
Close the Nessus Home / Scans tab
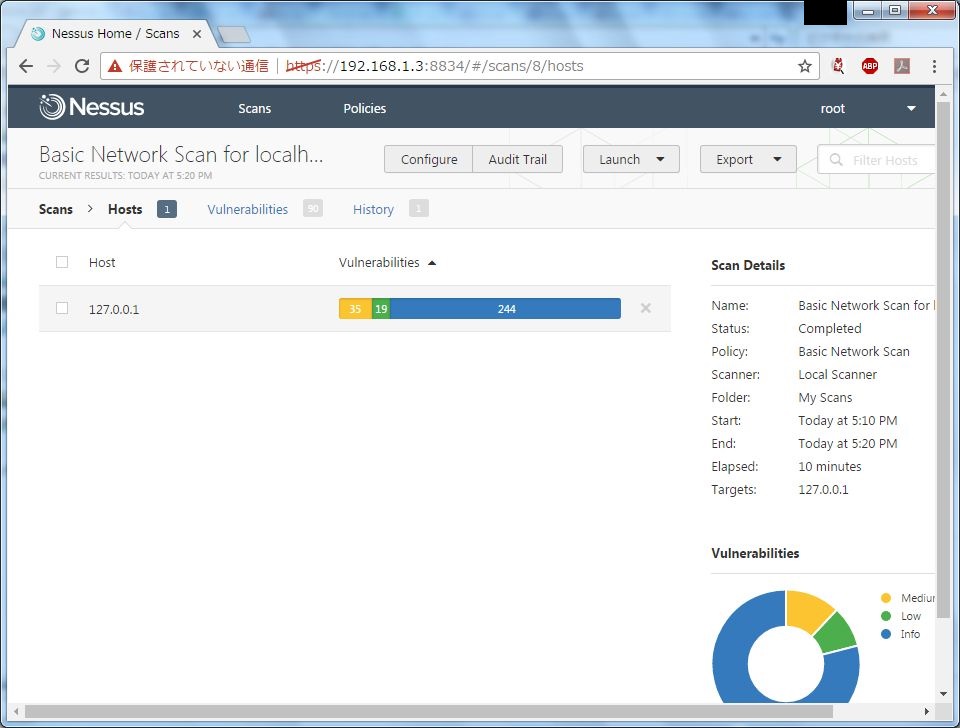(197, 34)
